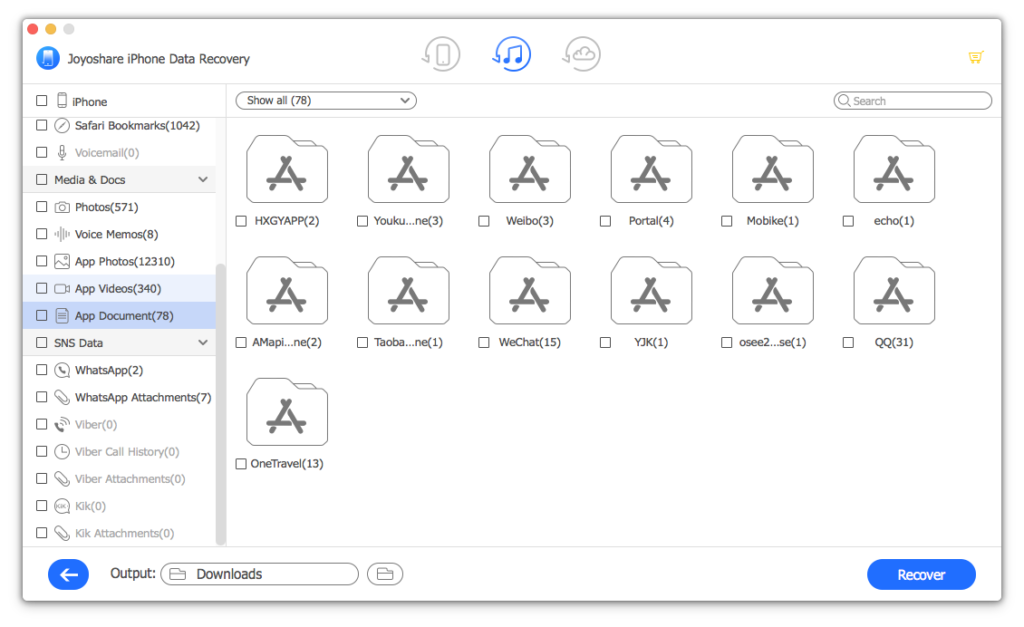
Task: Click the WhatsApp phone bubble icon
Action: [62, 370]
